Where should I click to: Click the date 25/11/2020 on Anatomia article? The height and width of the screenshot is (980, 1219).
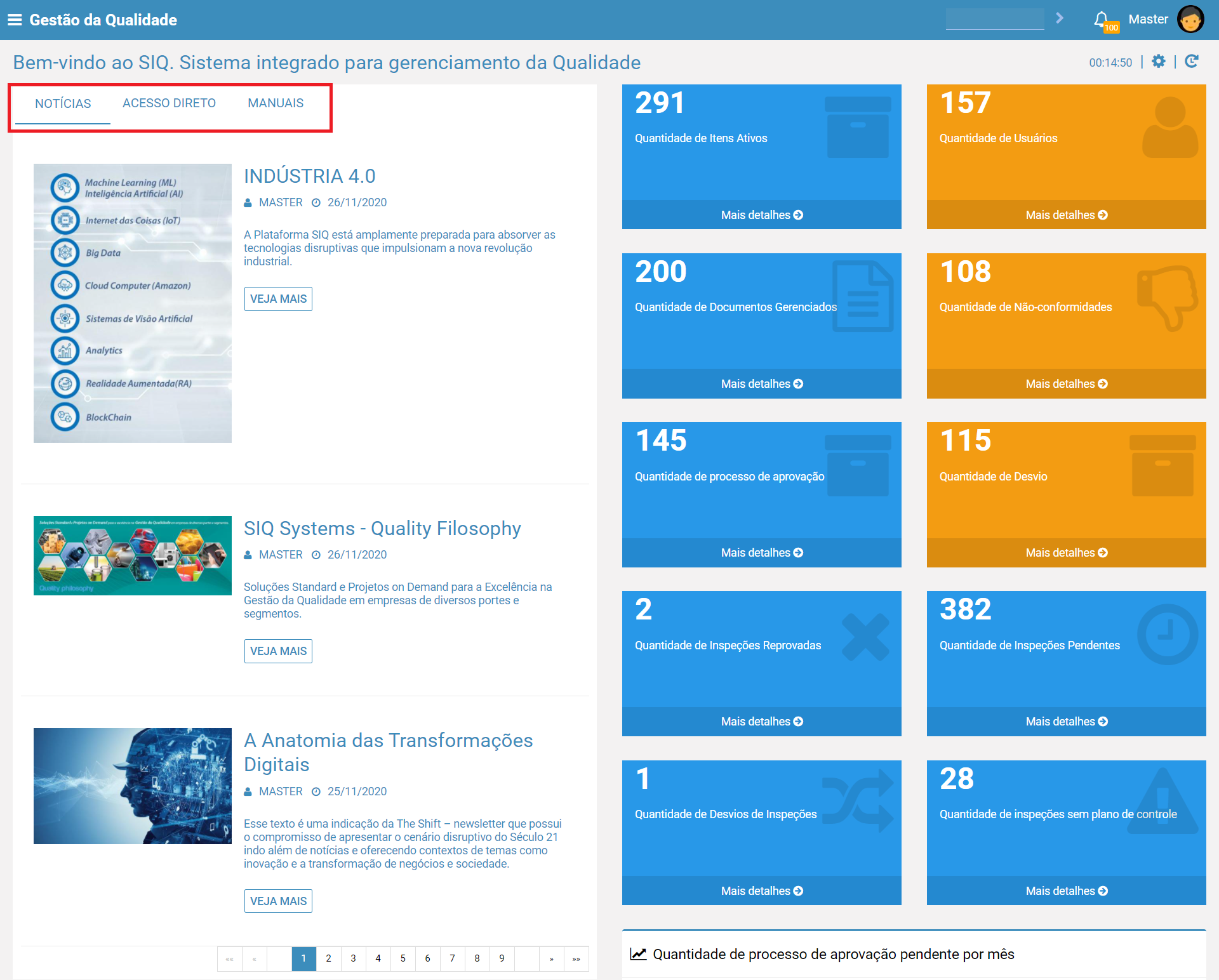click(357, 791)
